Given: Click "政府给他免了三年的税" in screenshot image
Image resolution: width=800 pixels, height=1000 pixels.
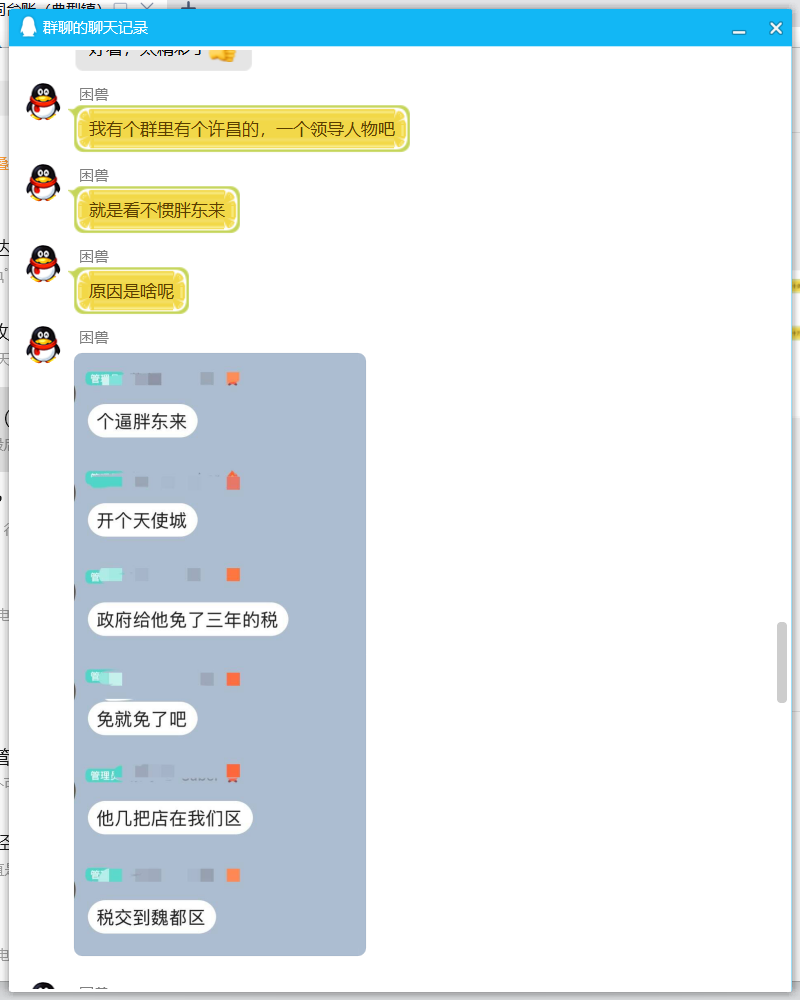Looking at the screenshot, I should pos(188,619).
